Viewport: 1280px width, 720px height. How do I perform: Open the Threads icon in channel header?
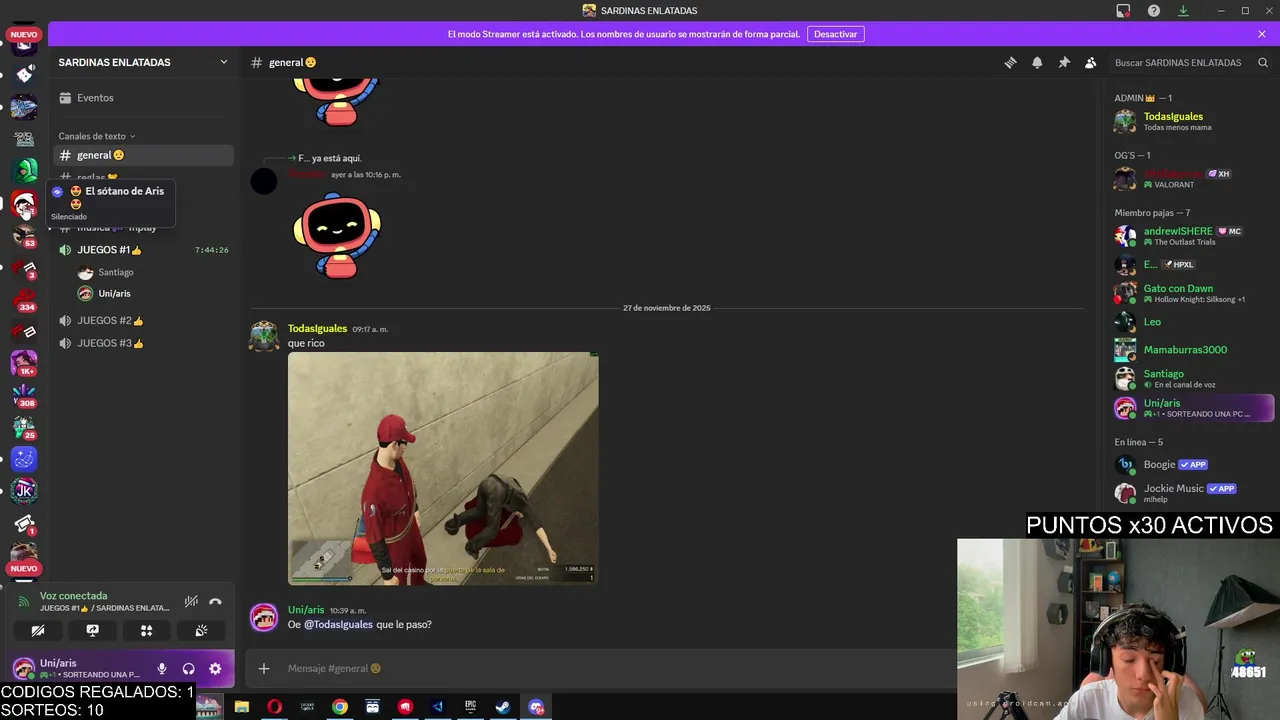coord(1010,62)
